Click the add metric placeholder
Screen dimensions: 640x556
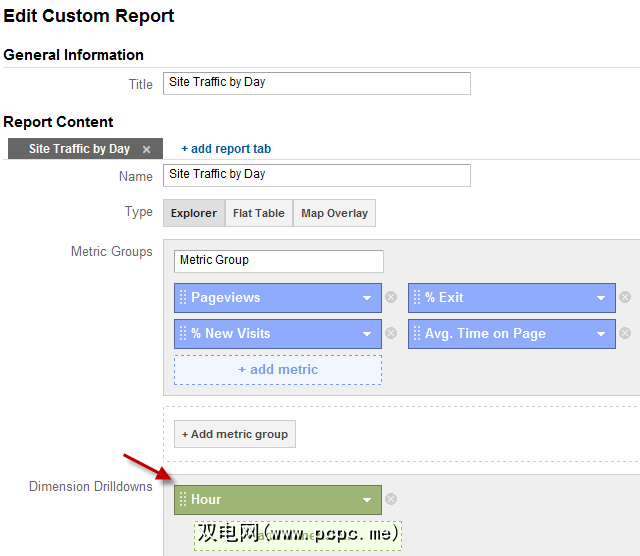(x=278, y=370)
